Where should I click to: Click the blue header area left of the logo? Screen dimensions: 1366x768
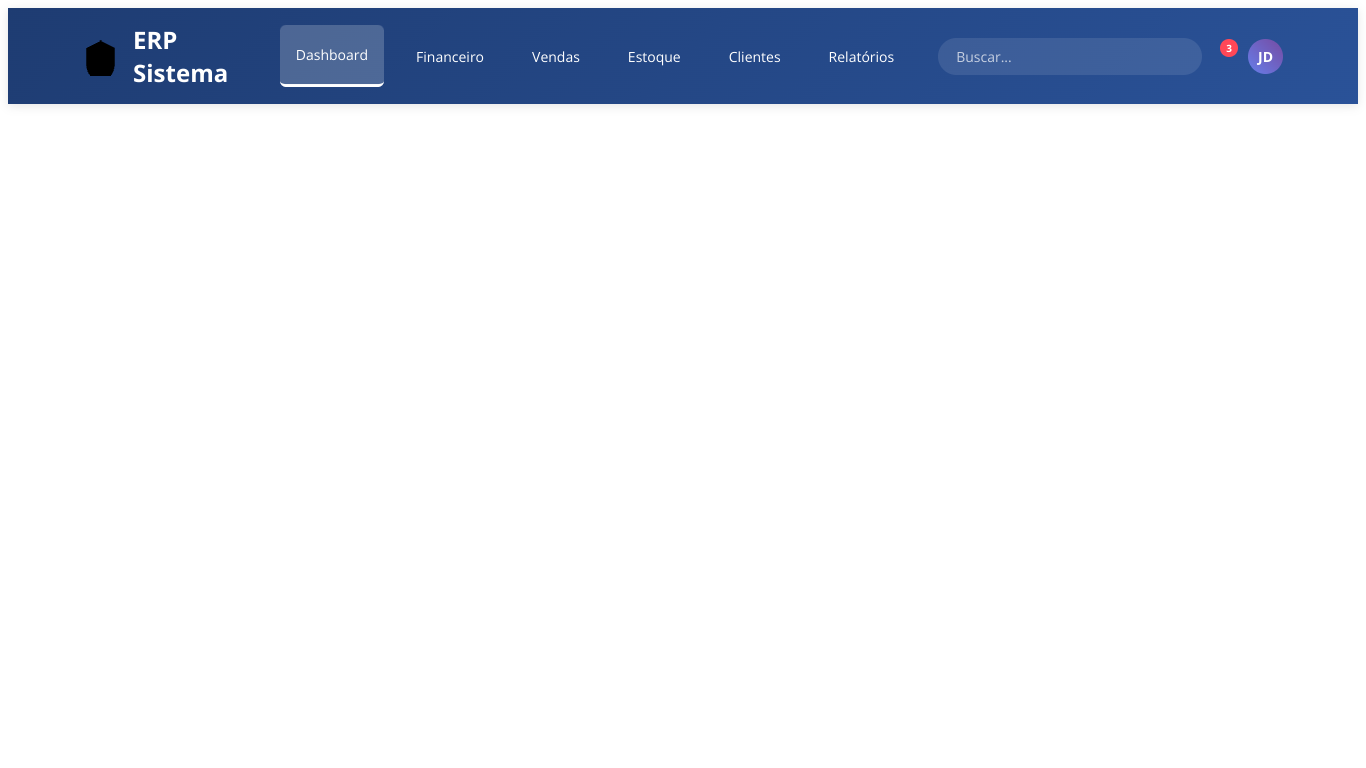click(x=45, y=57)
